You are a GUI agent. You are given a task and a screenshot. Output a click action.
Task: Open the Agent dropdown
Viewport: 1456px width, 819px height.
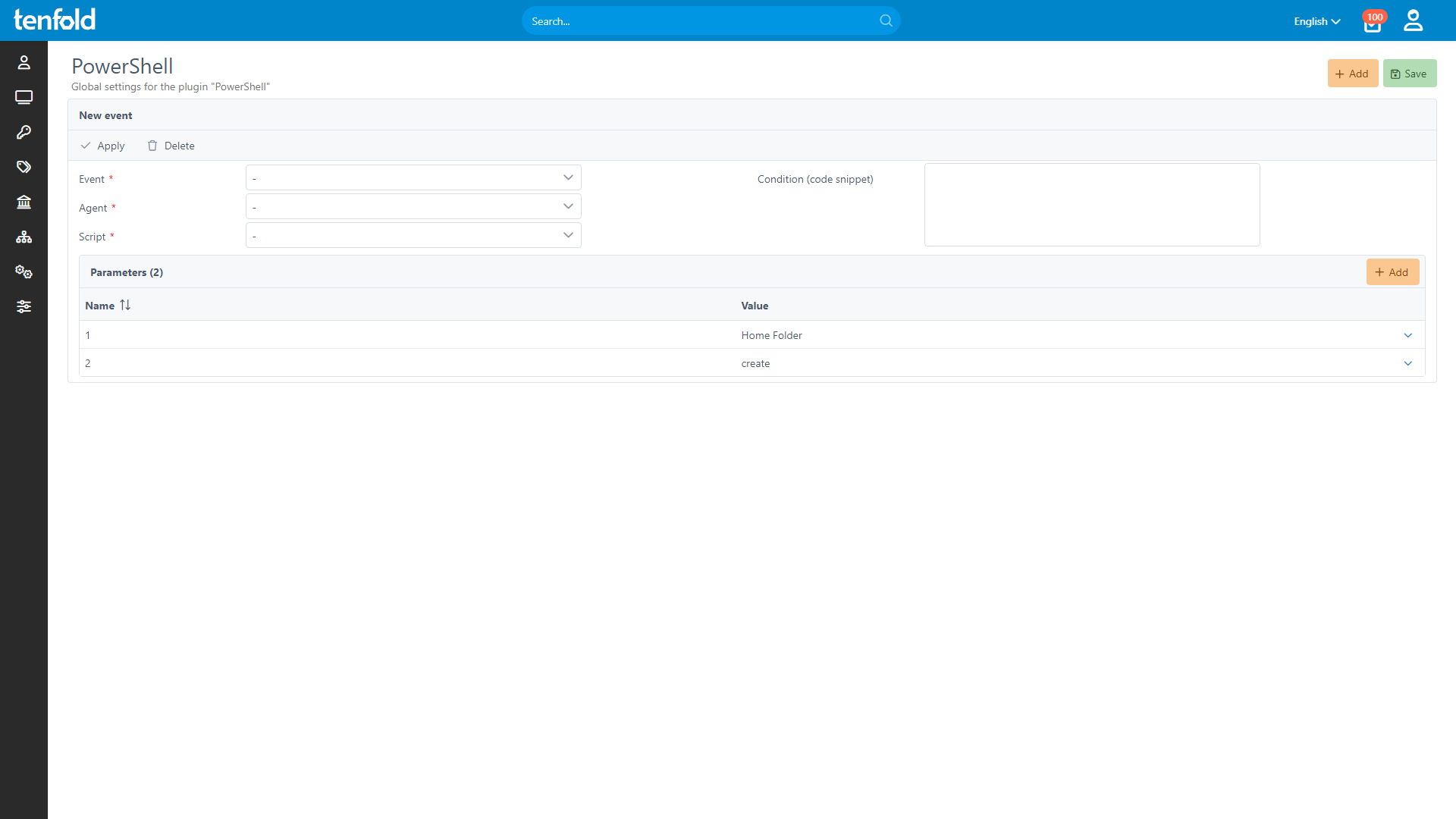click(413, 206)
